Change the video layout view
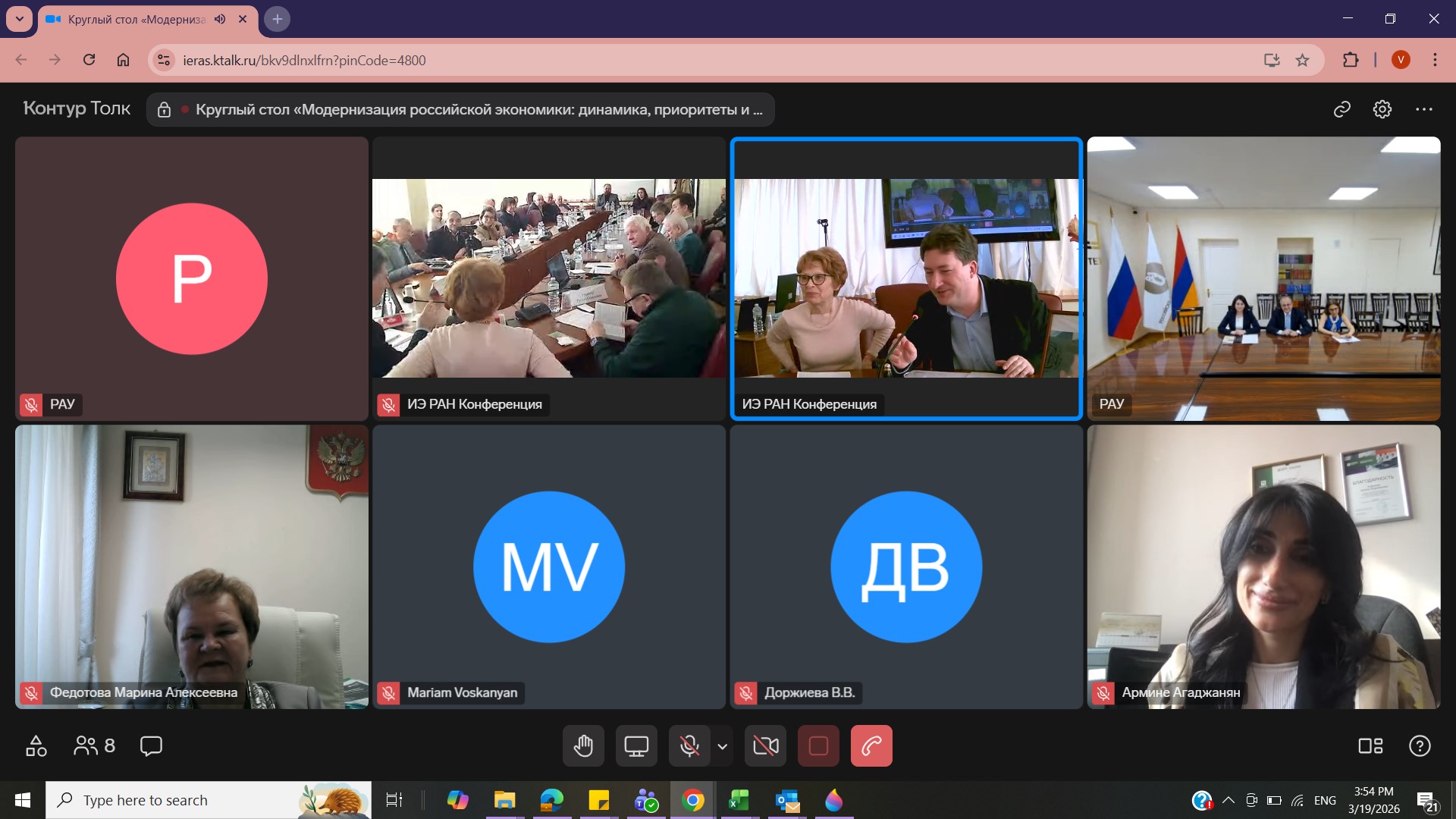The image size is (1456, 819). (x=1370, y=746)
